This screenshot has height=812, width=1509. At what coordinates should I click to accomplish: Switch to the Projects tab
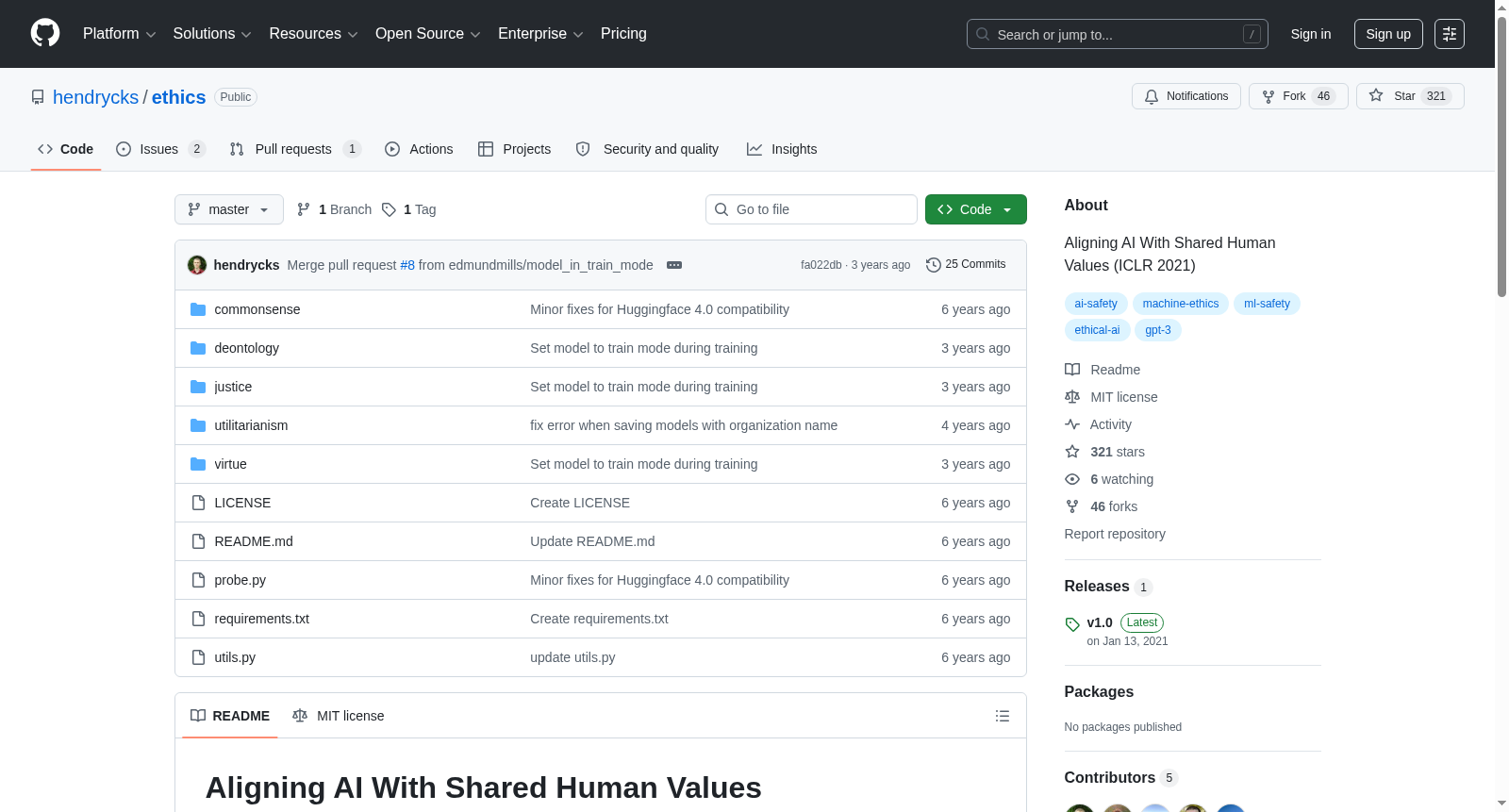(514, 149)
